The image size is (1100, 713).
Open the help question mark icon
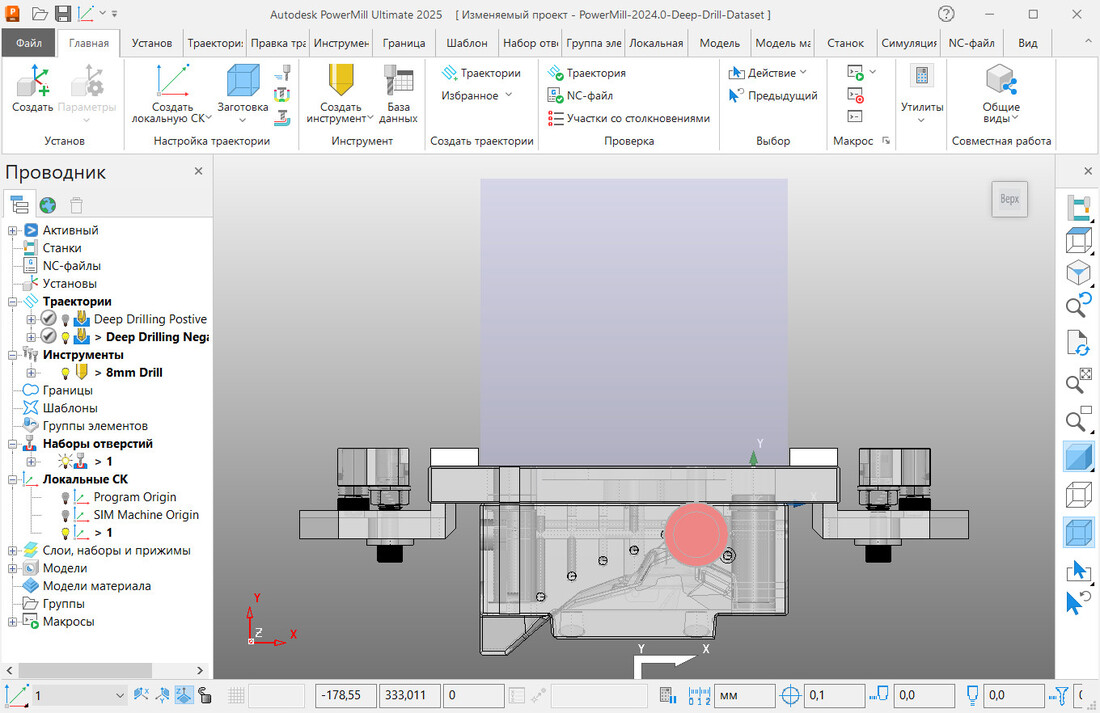coord(946,14)
